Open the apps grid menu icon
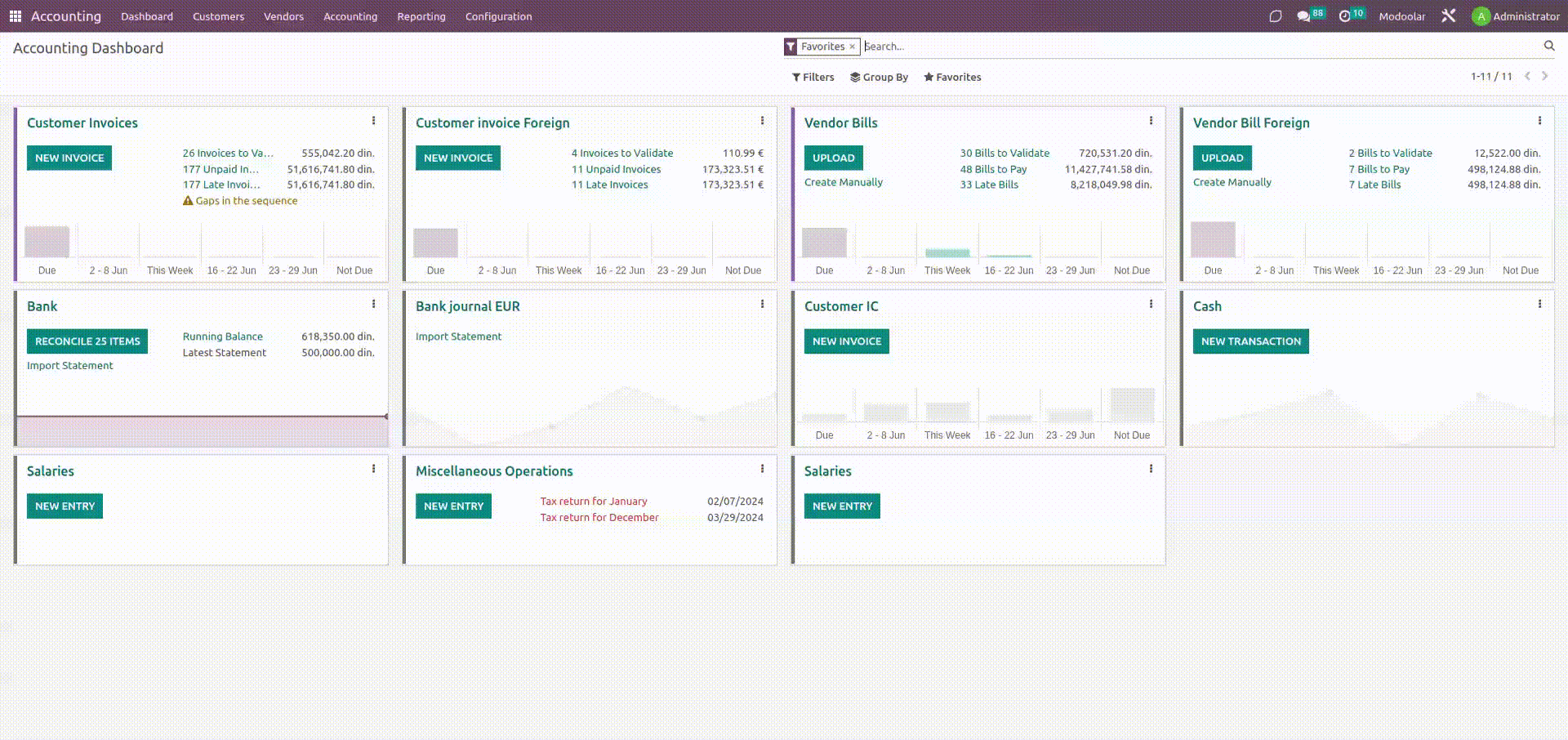The image size is (1568, 740). tap(15, 16)
